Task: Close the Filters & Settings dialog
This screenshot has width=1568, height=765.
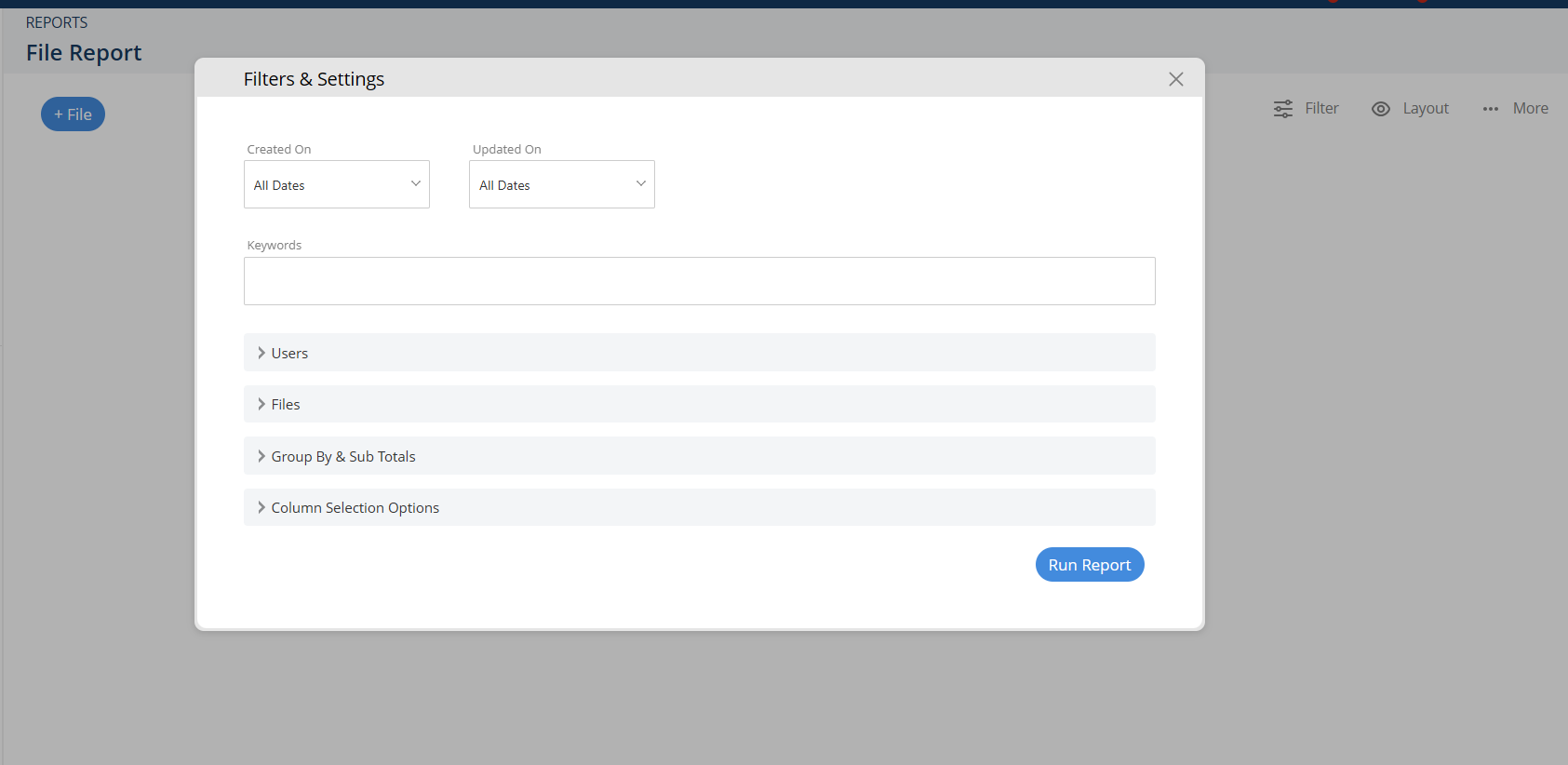Action: coord(1176,79)
